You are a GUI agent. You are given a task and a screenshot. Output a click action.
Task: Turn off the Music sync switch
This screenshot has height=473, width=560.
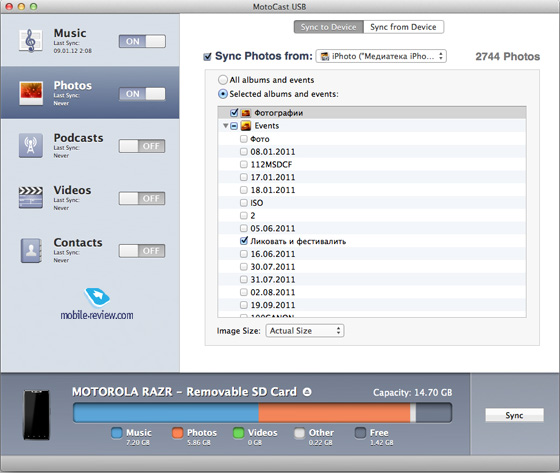point(142,41)
